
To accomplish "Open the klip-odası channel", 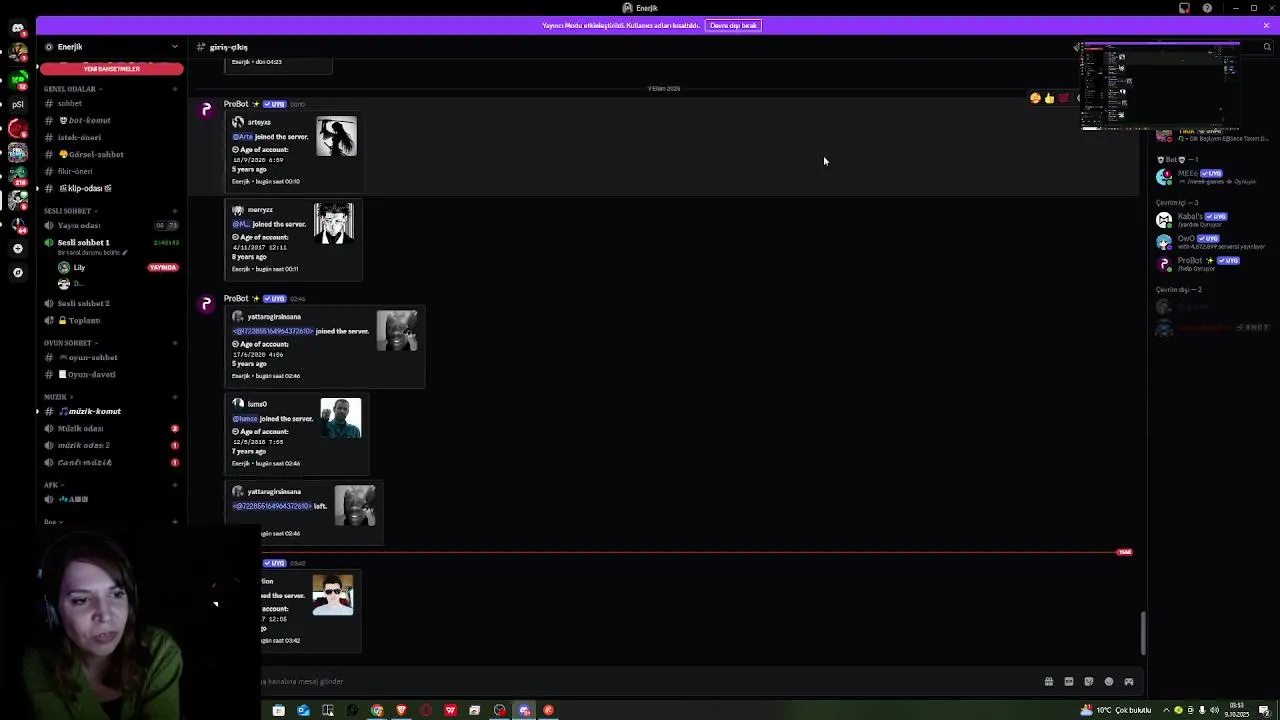I will (110, 188).
